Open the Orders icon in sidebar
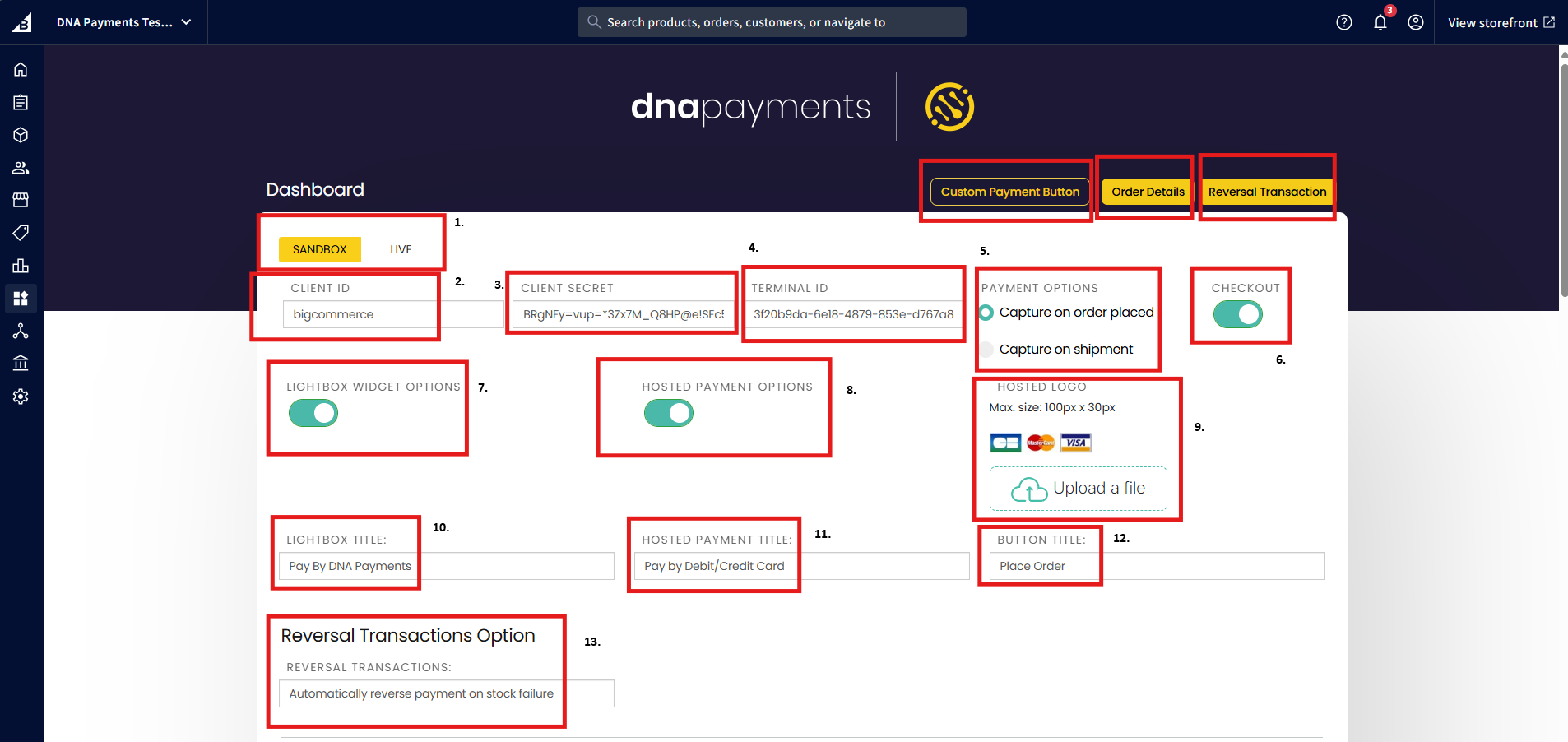 click(21, 102)
